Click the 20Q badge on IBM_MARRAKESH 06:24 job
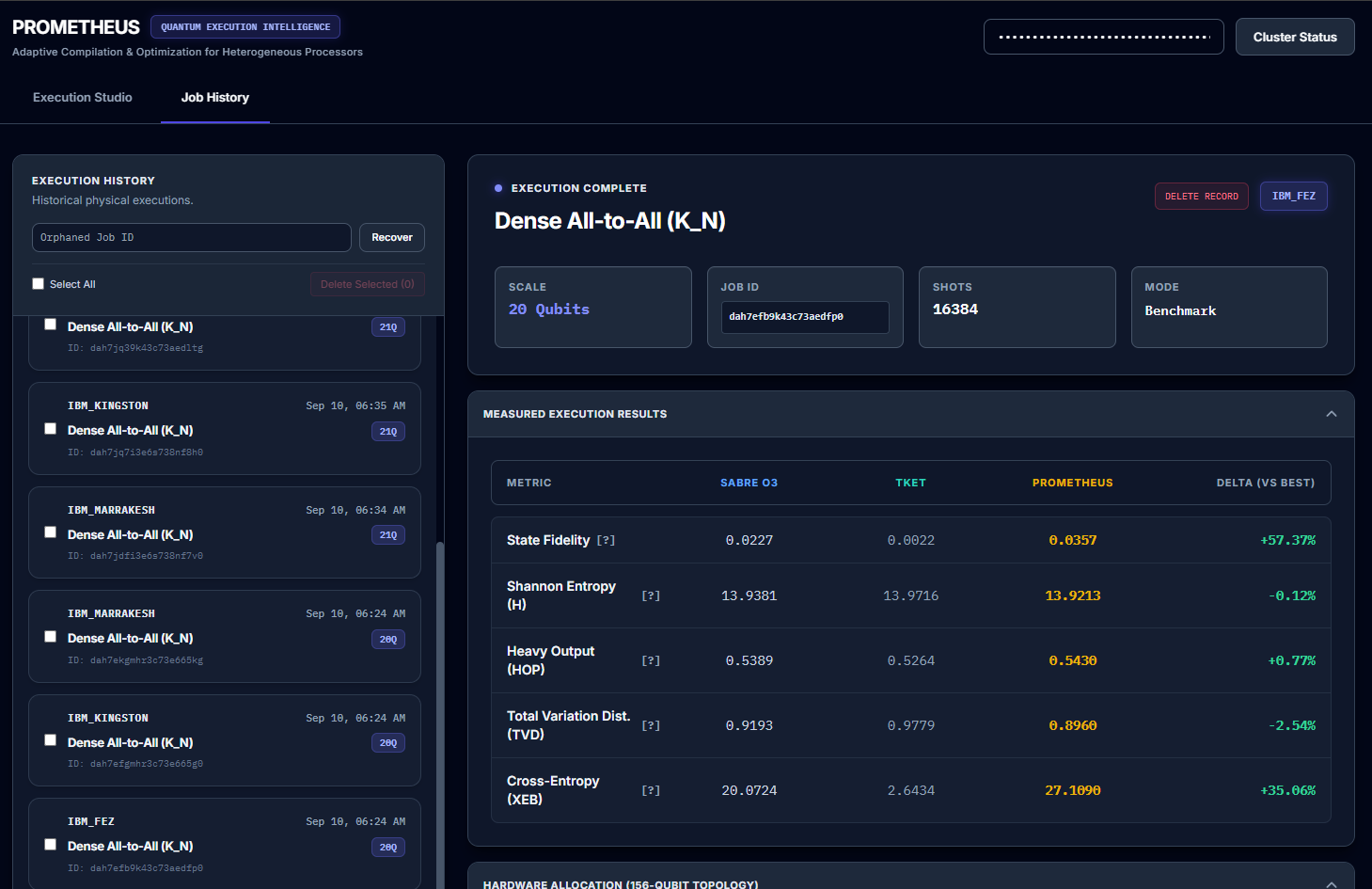The height and width of the screenshot is (889, 1372). point(388,639)
